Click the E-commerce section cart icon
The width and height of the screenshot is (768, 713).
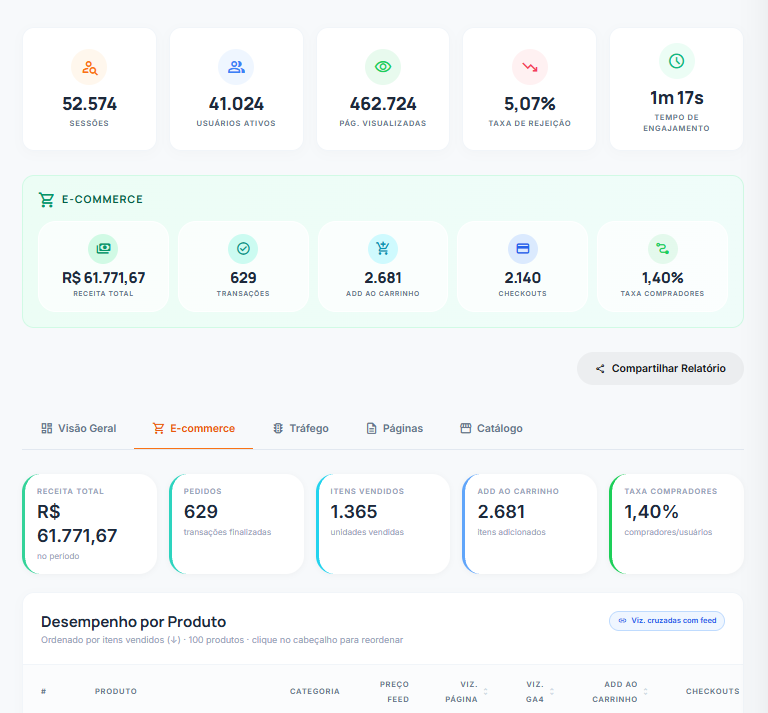click(x=47, y=199)
